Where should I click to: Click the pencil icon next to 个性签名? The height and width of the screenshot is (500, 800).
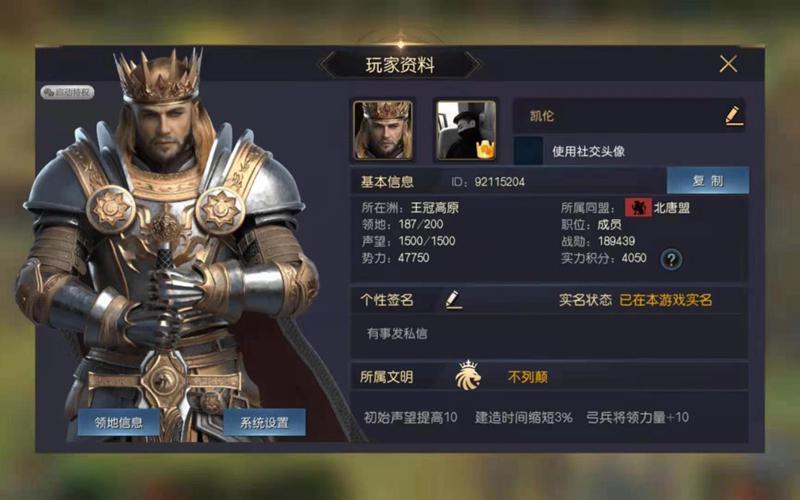(x=453, y=299)
